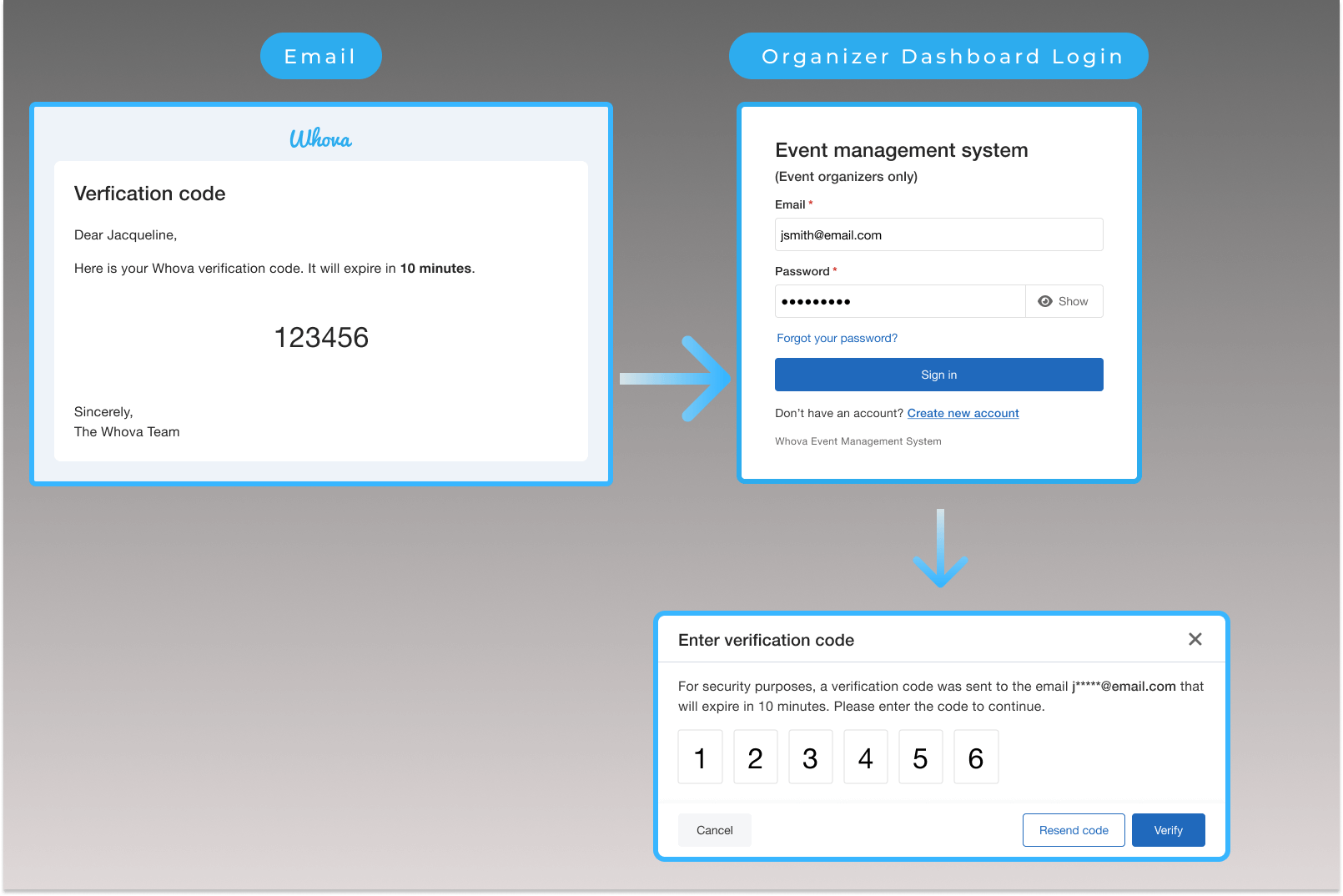
Task: Open the Forgot your password link
Action: pos(837,338)
